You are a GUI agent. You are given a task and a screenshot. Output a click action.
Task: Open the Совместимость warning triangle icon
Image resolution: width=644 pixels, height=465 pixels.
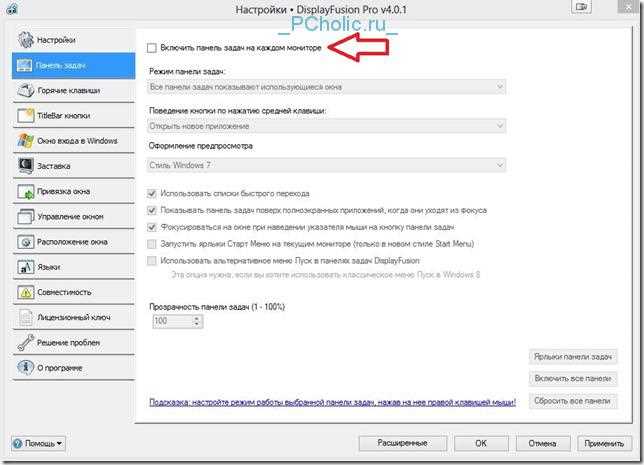25,292
